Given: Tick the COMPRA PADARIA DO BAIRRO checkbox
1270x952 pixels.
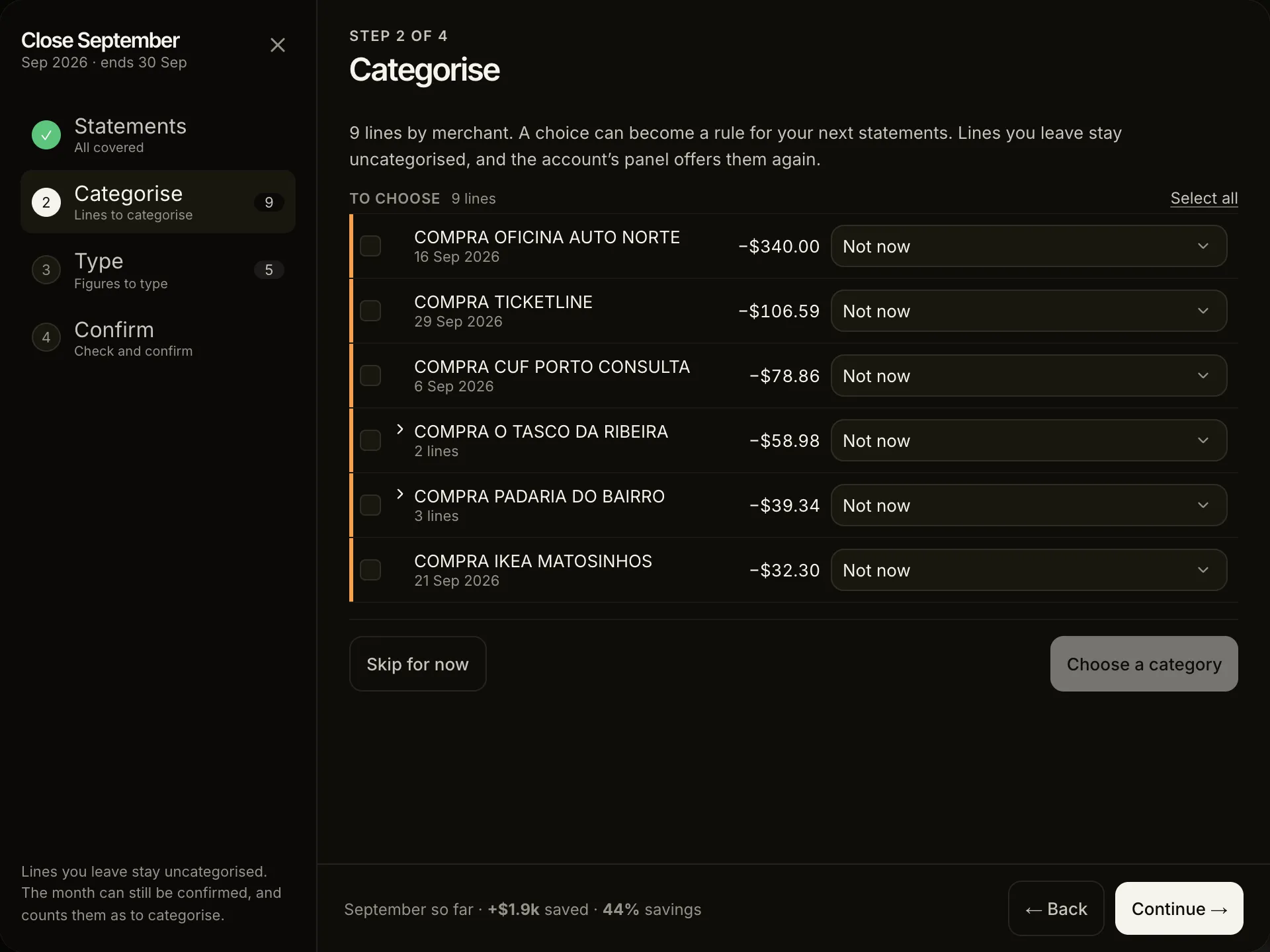Looking at the screenshot, I should (370, 505).
